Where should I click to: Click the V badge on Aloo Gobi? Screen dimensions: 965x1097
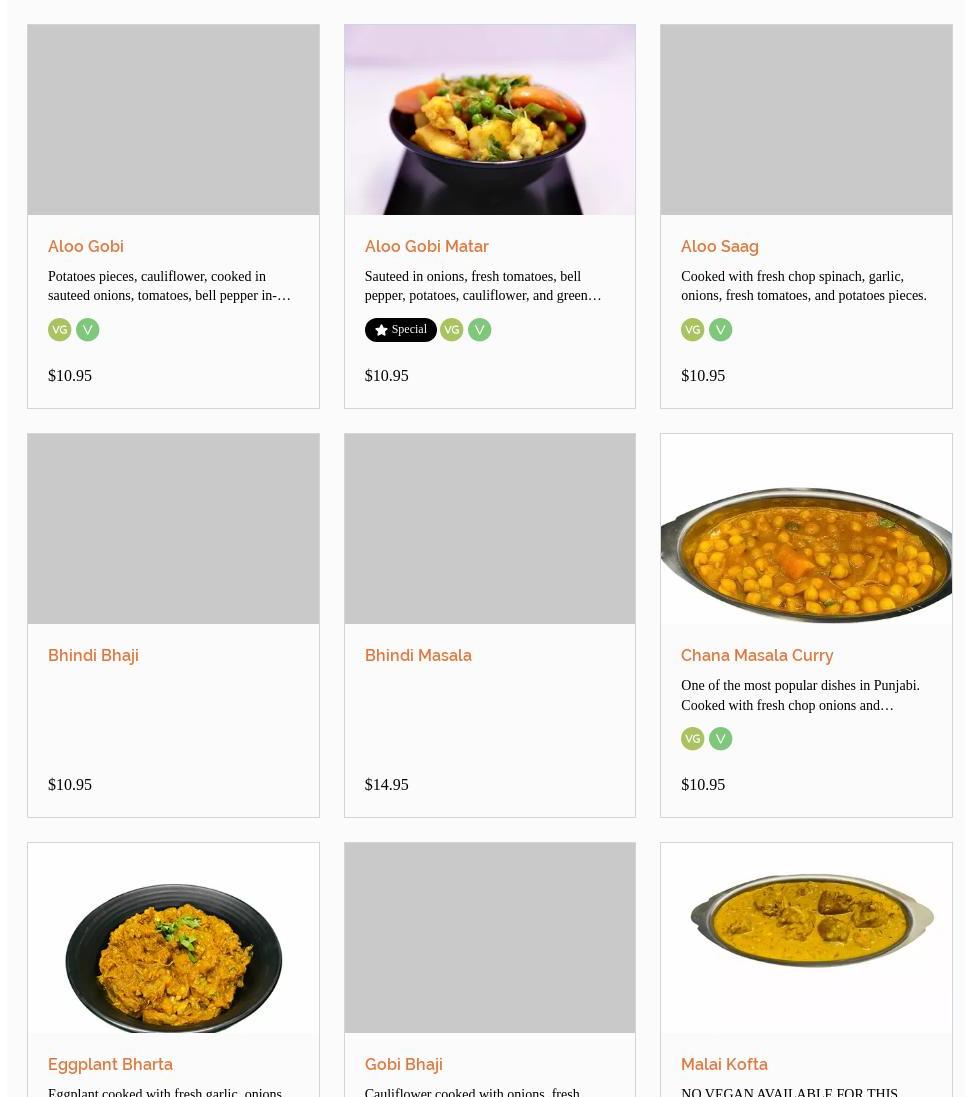[x=87, y=330]
